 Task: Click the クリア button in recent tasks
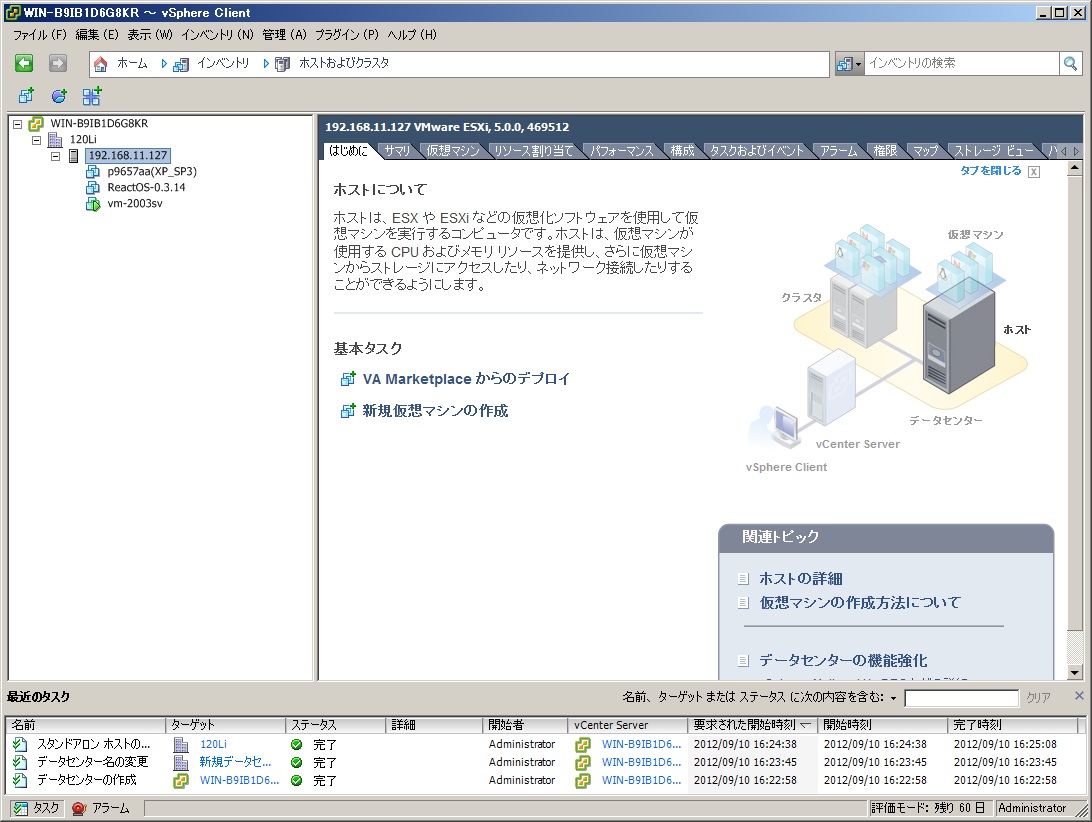[x=1038, y=698]
